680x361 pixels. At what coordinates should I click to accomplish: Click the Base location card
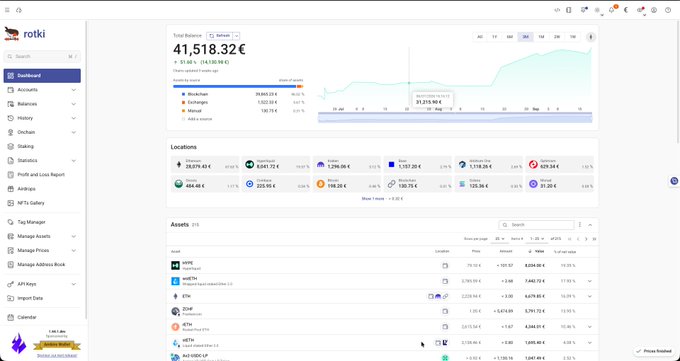[x=418, y=164]
